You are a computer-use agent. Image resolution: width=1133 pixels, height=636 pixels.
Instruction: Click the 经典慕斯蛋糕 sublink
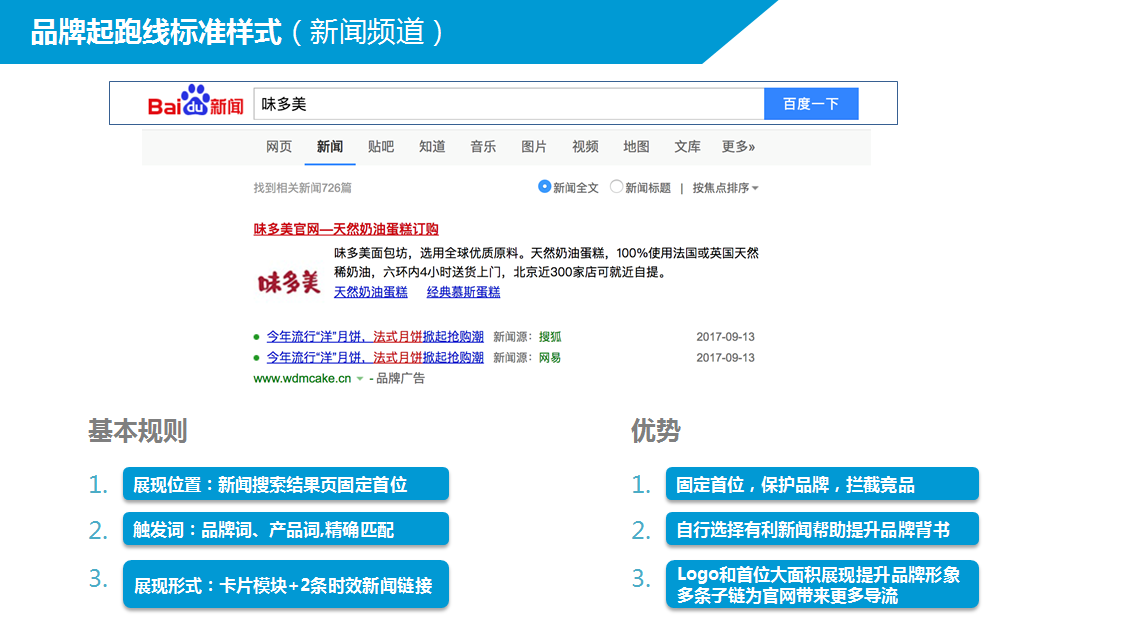(463, 292)
